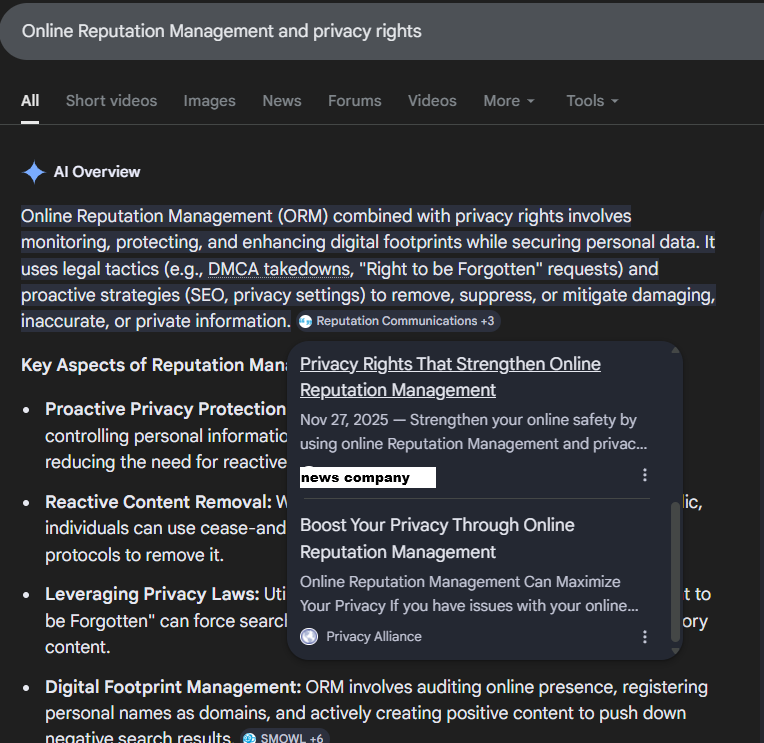Open the Tools dropdown

(592, 101)
